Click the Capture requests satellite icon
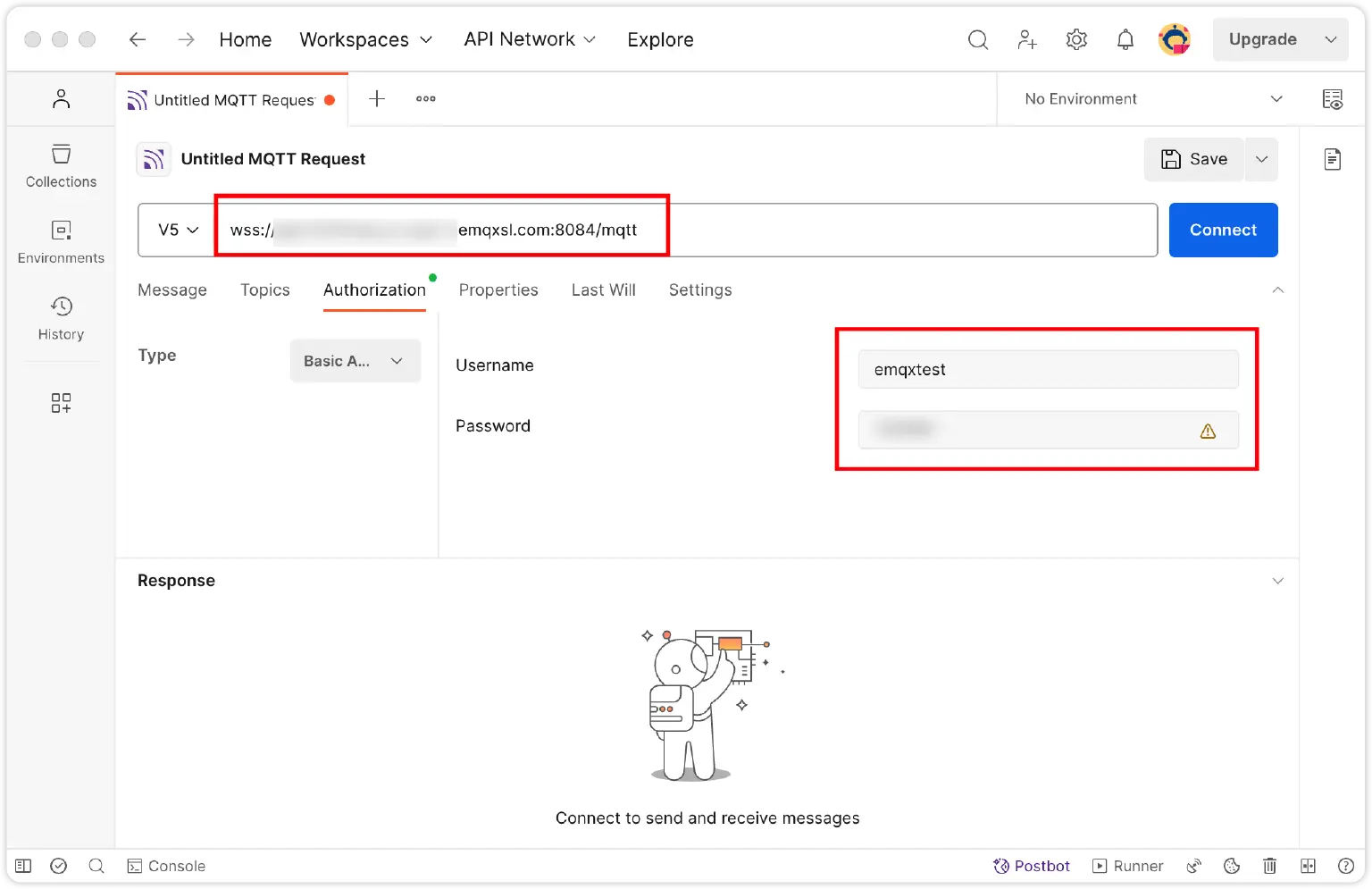Image resolution: width=1372 pixels, height=889 pixels. (x=1194, y=866)
